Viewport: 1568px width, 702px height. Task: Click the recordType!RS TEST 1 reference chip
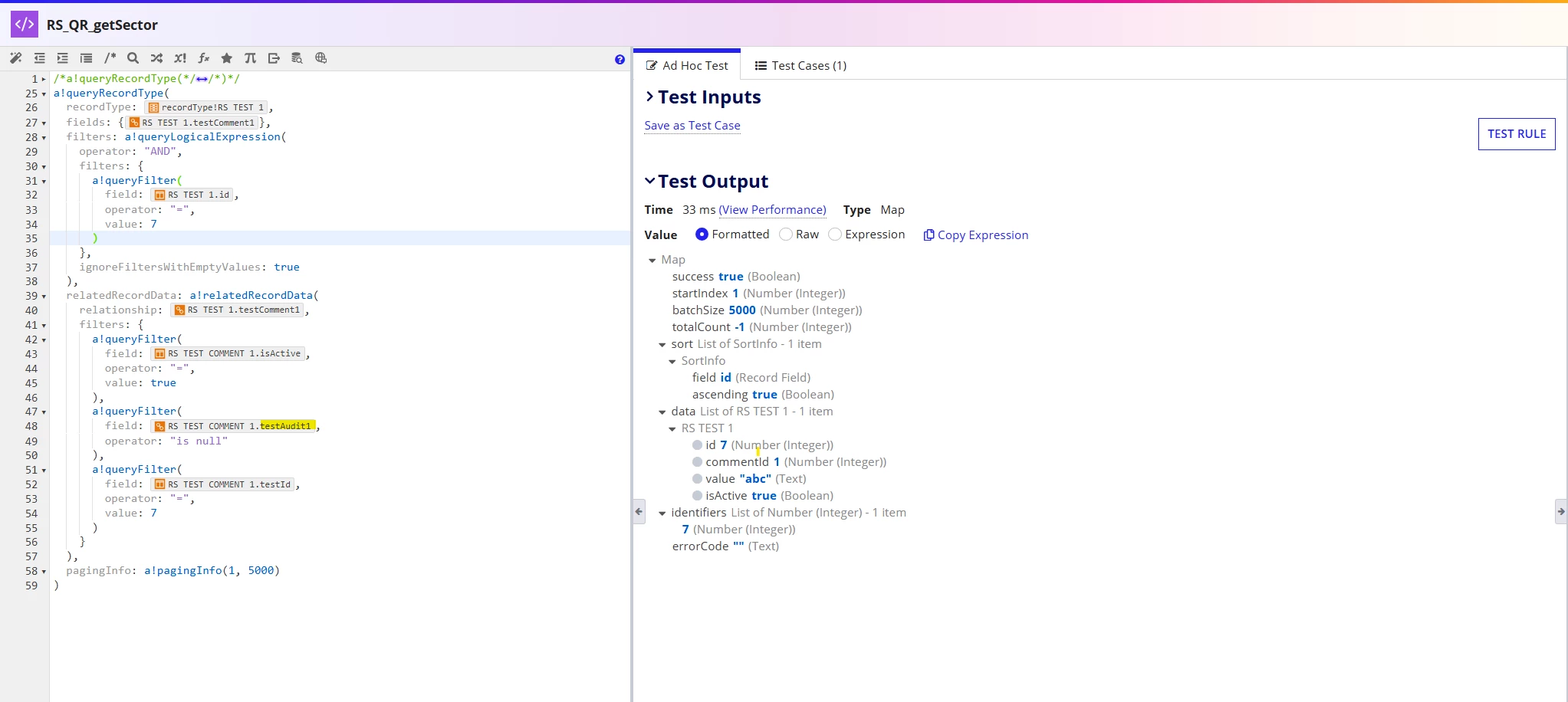(205, 108)
